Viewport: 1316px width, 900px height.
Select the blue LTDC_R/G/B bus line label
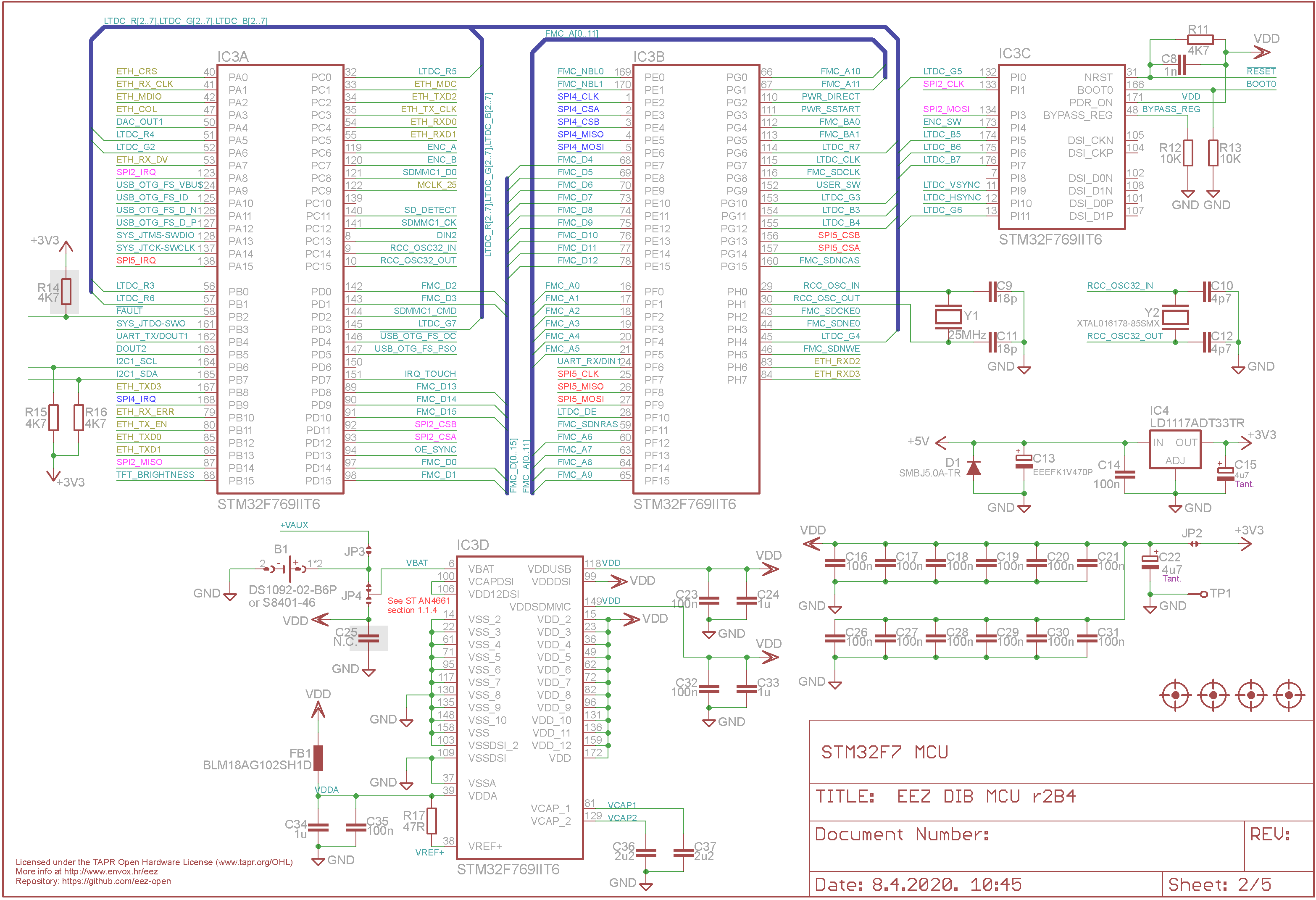point(185,21)
